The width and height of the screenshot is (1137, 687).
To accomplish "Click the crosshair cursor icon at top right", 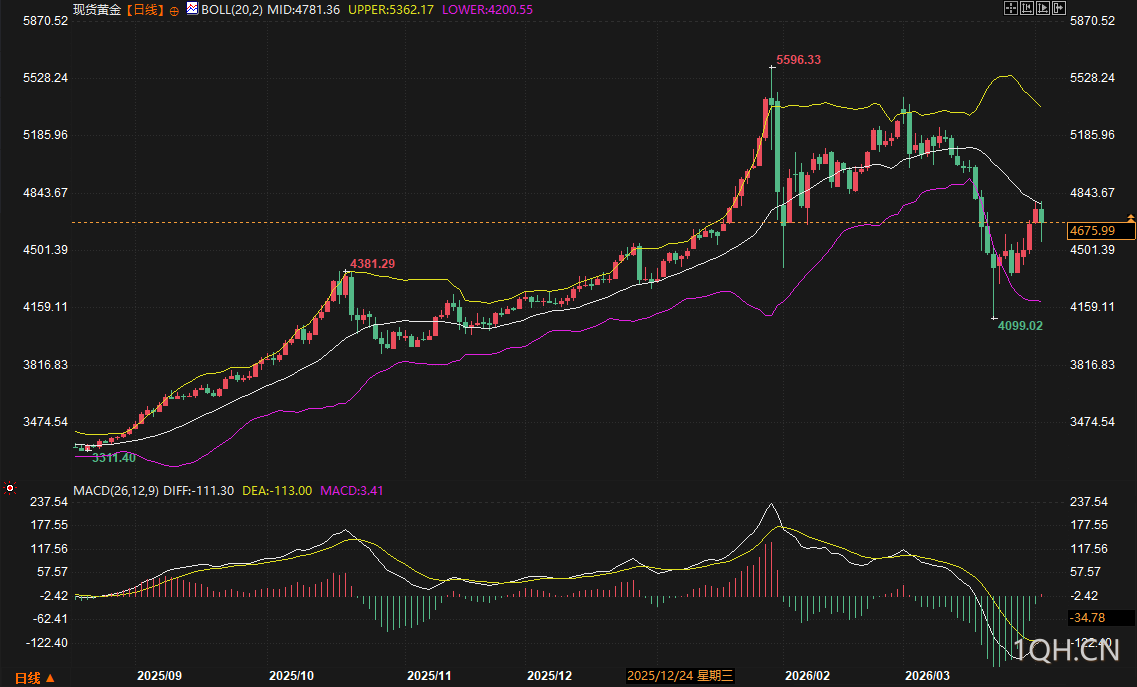I will (1011, 8).
